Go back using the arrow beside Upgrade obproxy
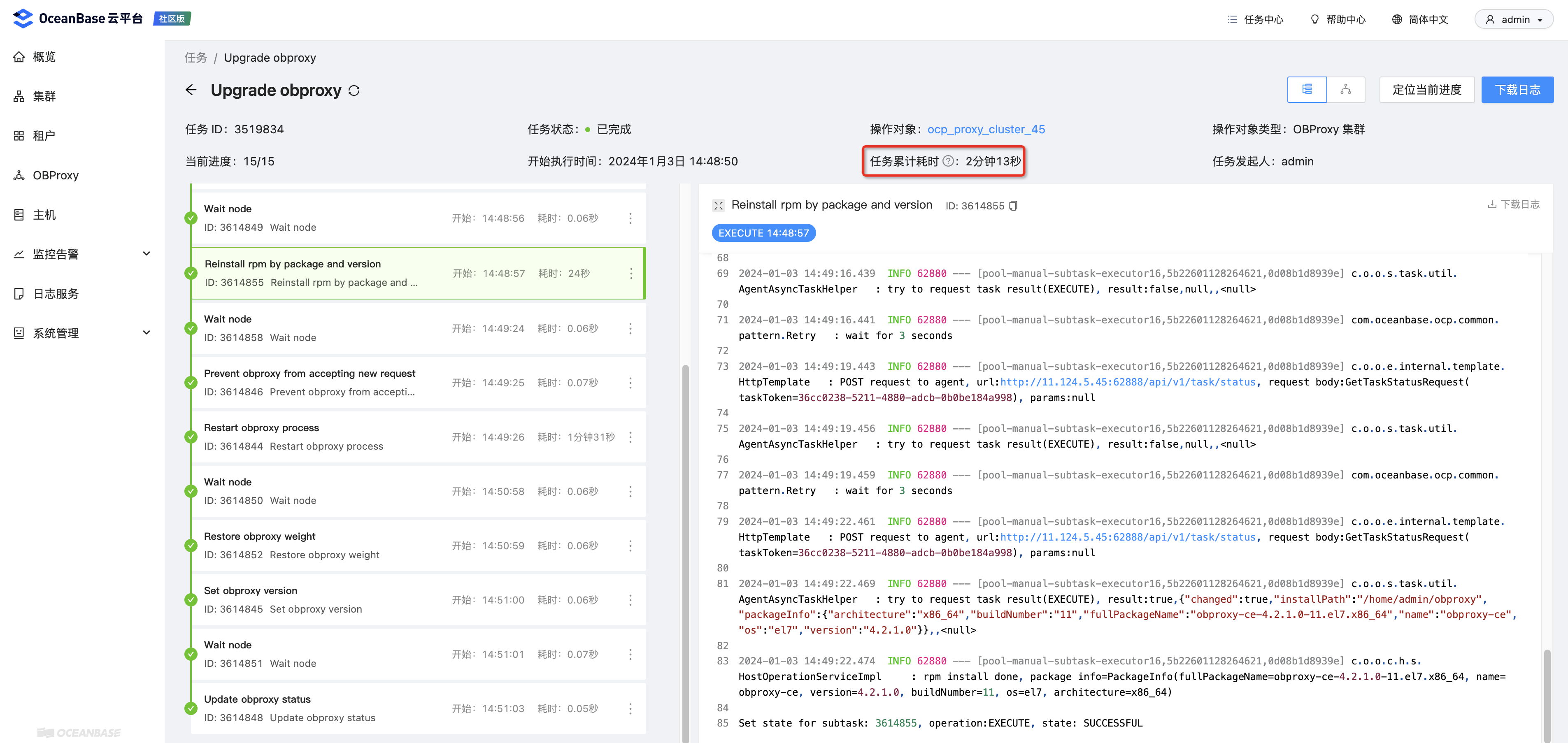The image size is (1568, 743). pyautogui.click(x=191, y=89)
